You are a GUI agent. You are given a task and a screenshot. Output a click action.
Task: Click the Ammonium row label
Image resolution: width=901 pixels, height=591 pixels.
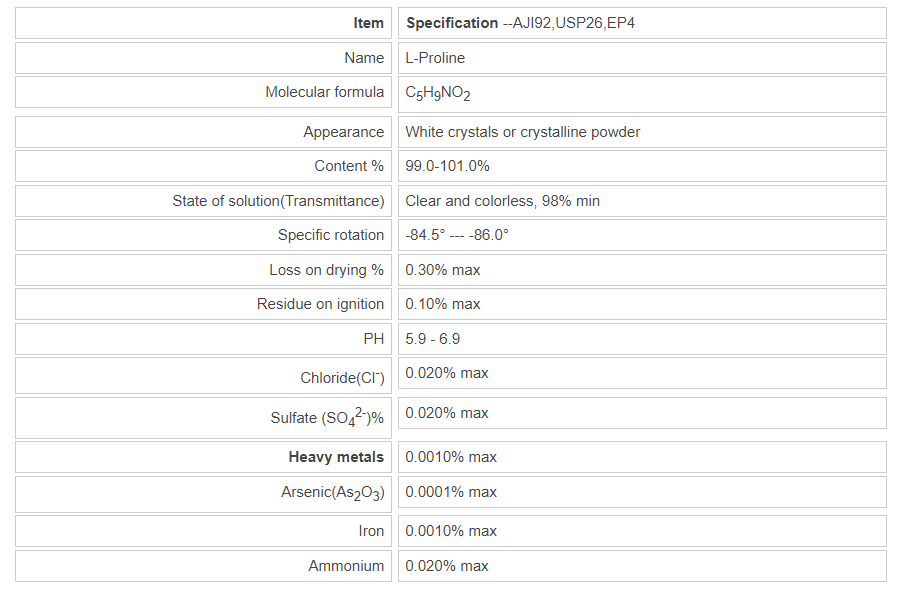[x=346, y=566]
